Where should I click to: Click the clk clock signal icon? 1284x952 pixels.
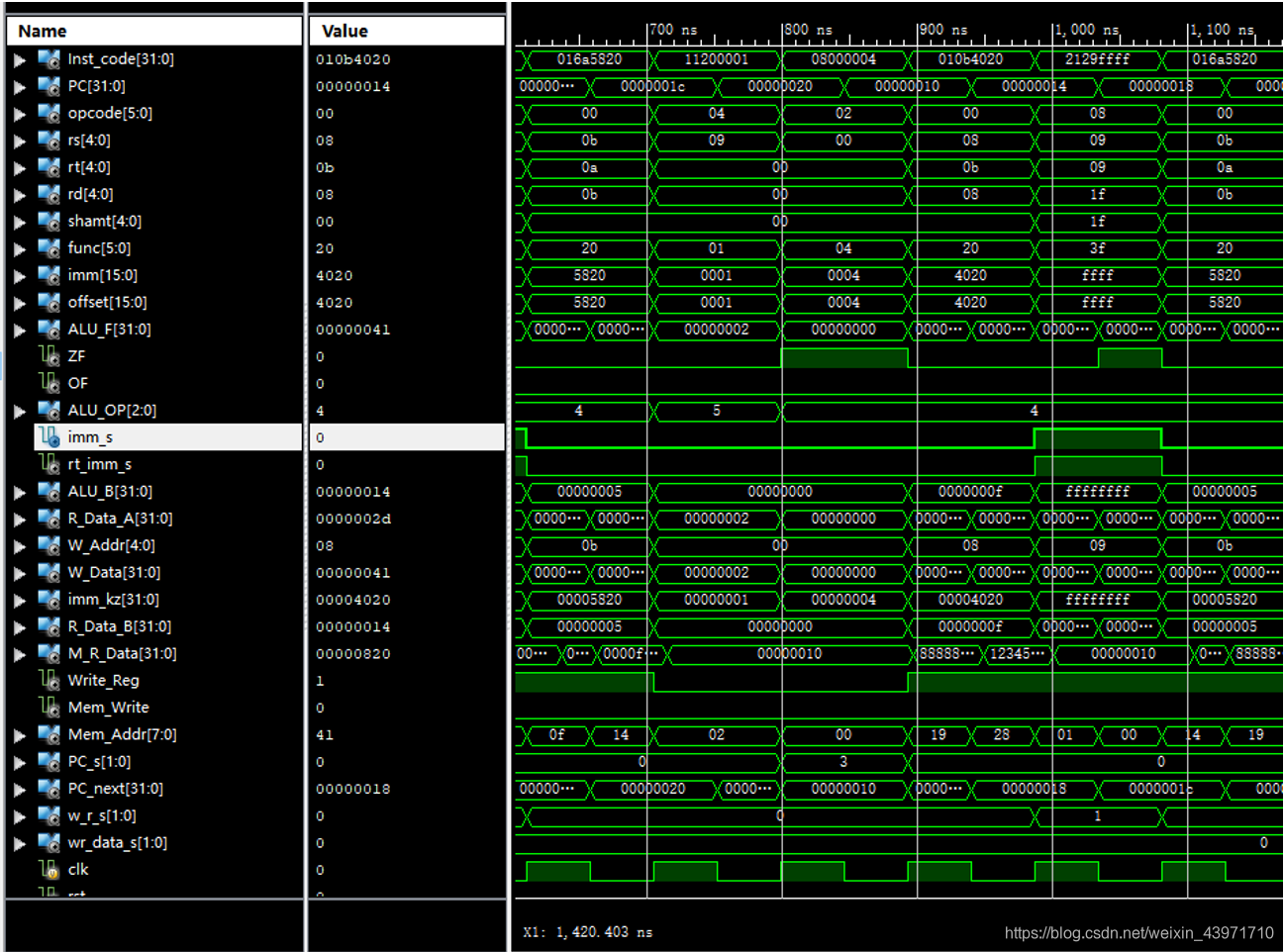tap(49, 870)
